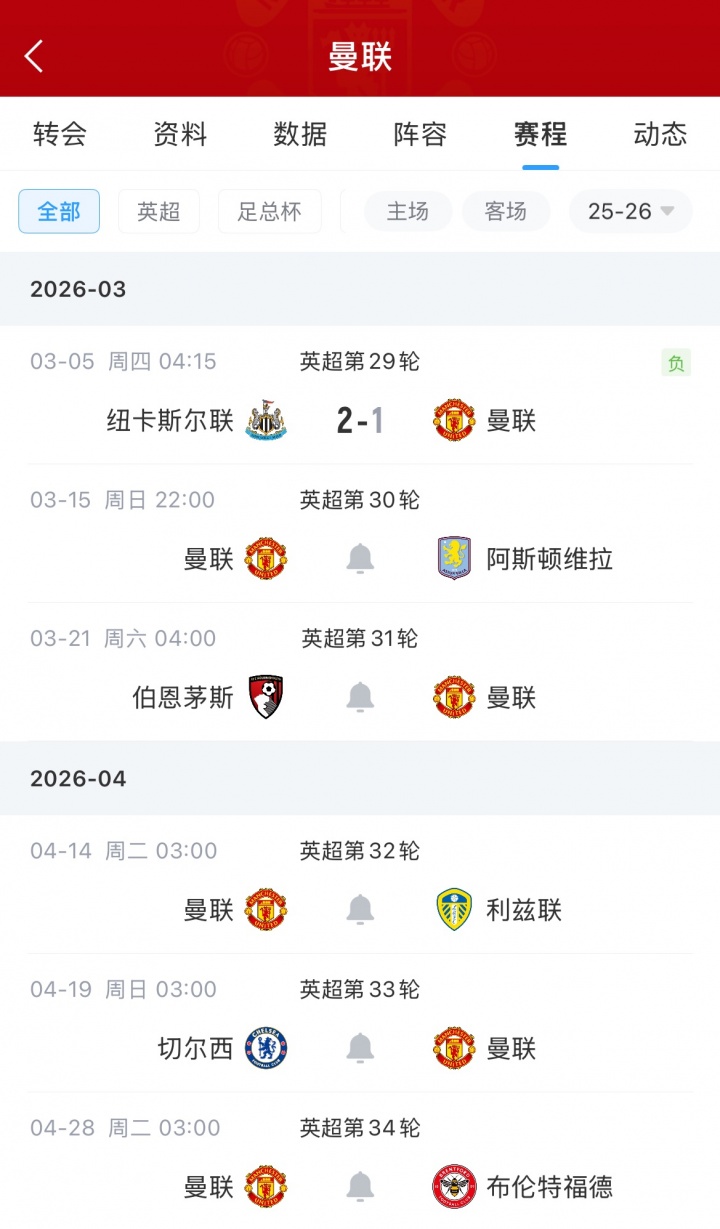Screen dimensions: 720x1229
Task: Open the 2-1 Newcastle match score
Action: coord(360,421)
